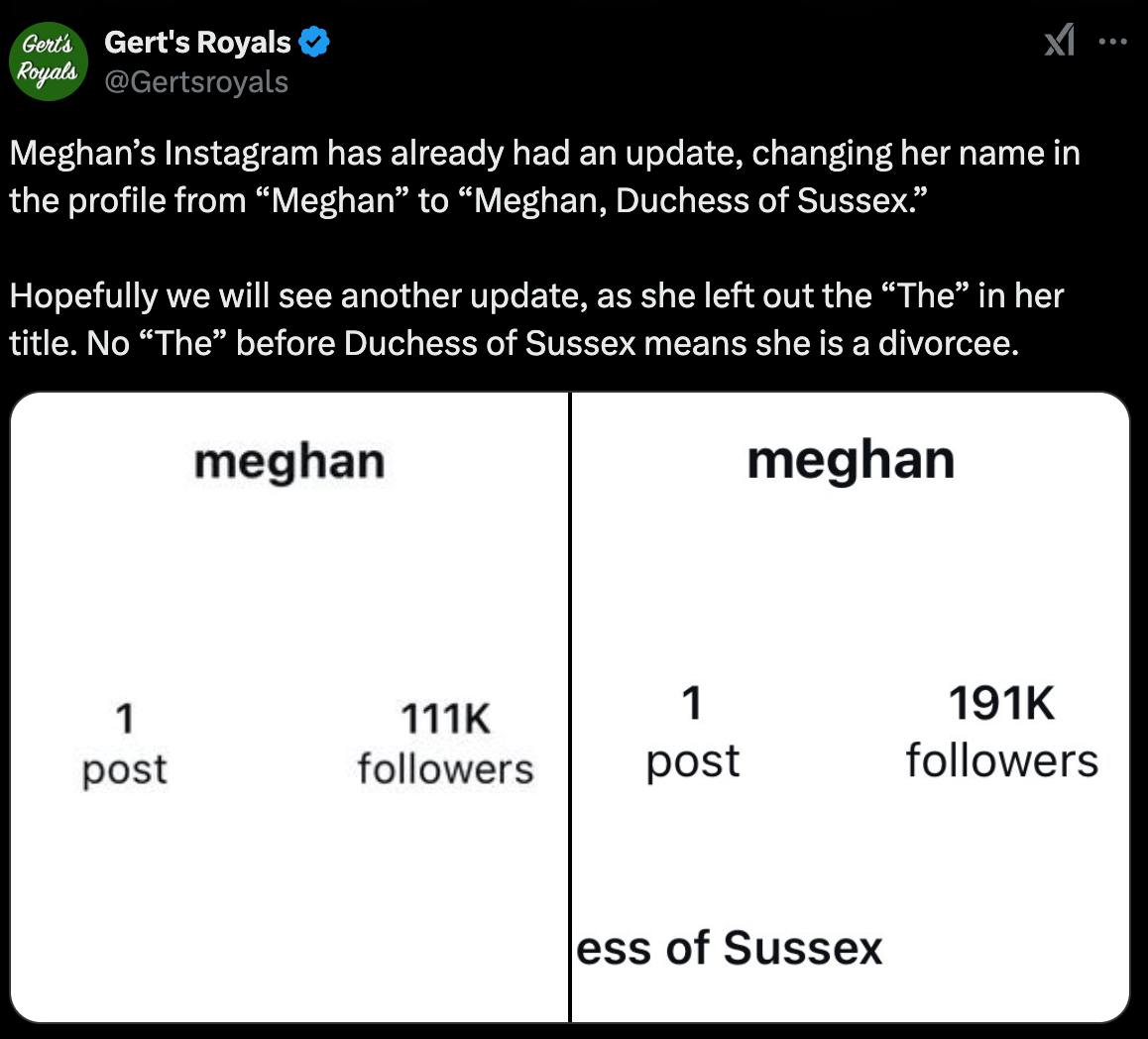Screen dimensions: 1148x1039
Task: Click the @Gertsroyals handle
Action: (195, 81)
